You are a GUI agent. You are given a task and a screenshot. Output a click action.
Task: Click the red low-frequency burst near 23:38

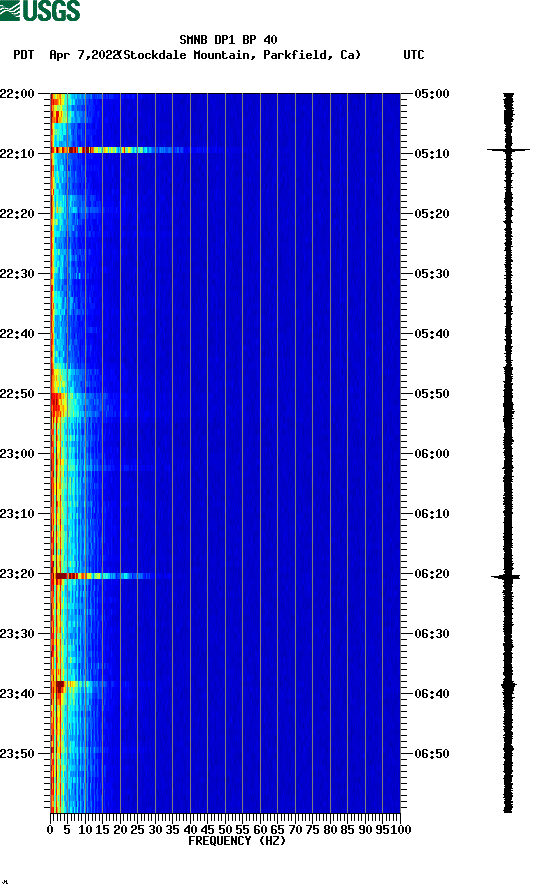[59, 687]
